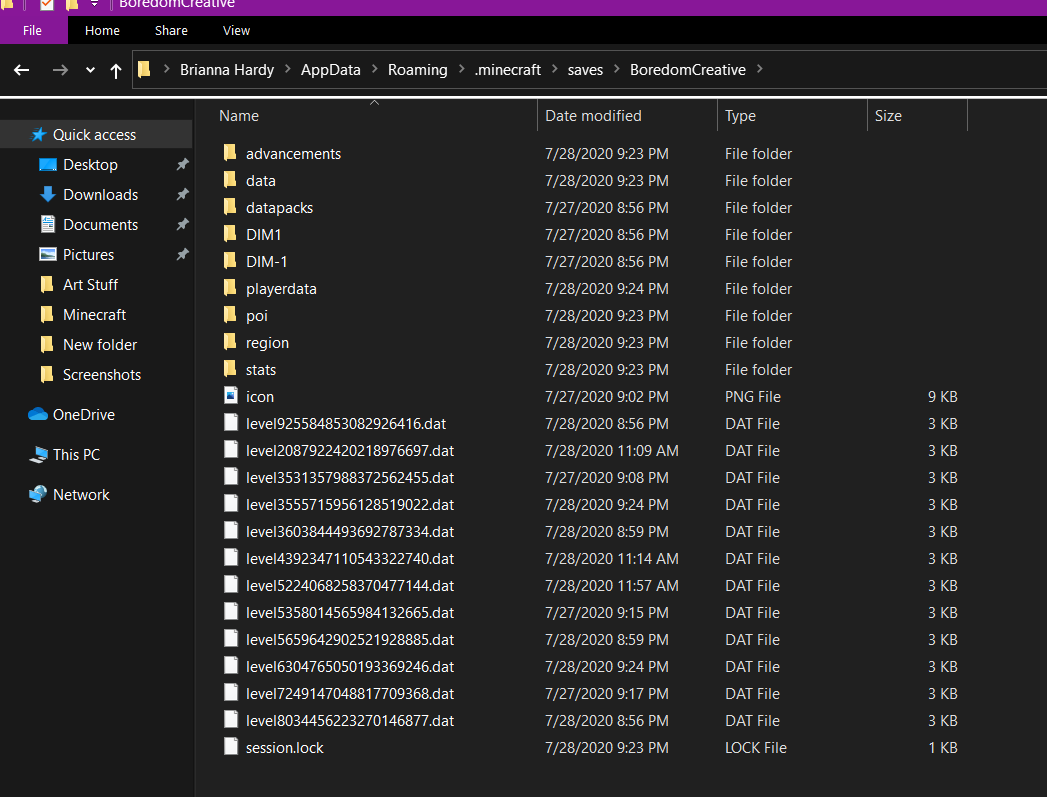Open the Downloads quick access folder

100,195
